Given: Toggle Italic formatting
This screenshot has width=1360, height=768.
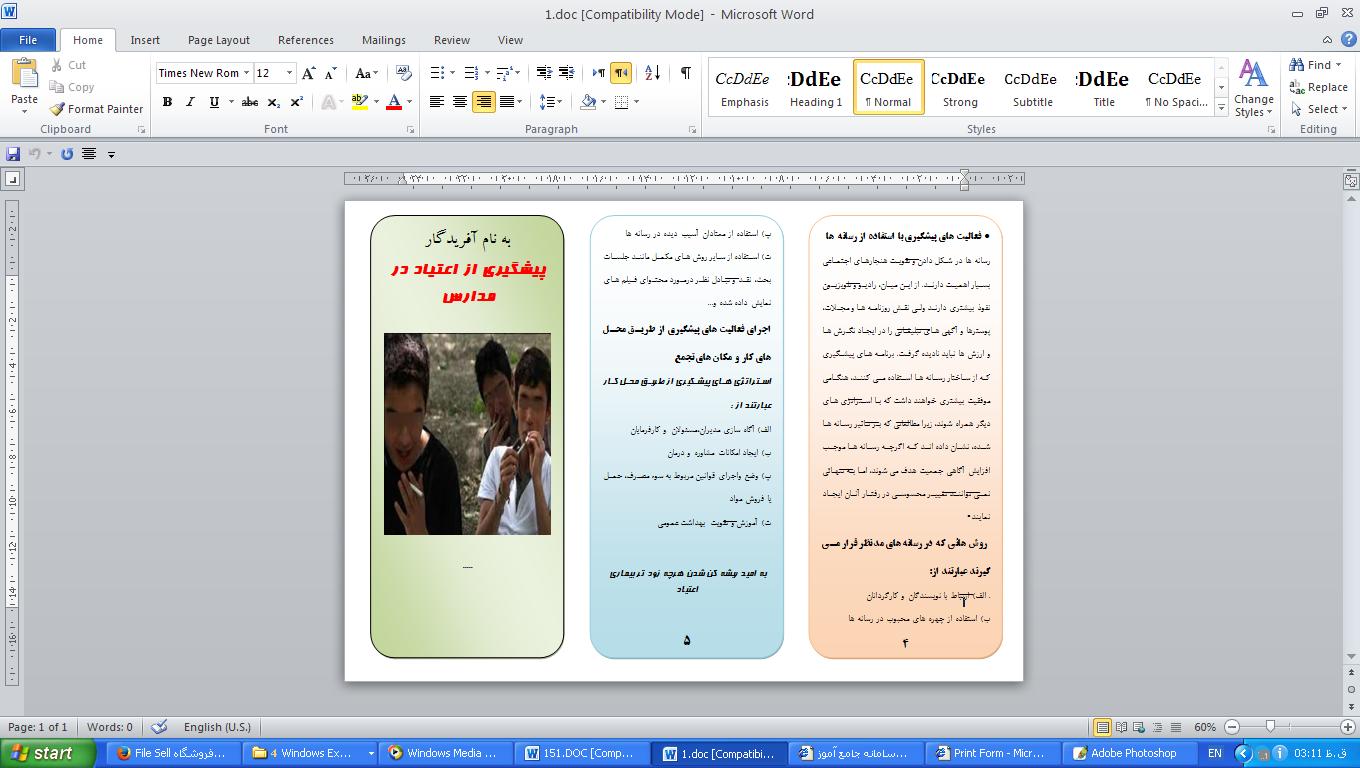Looking at the screenshot, I should point(190,102).
